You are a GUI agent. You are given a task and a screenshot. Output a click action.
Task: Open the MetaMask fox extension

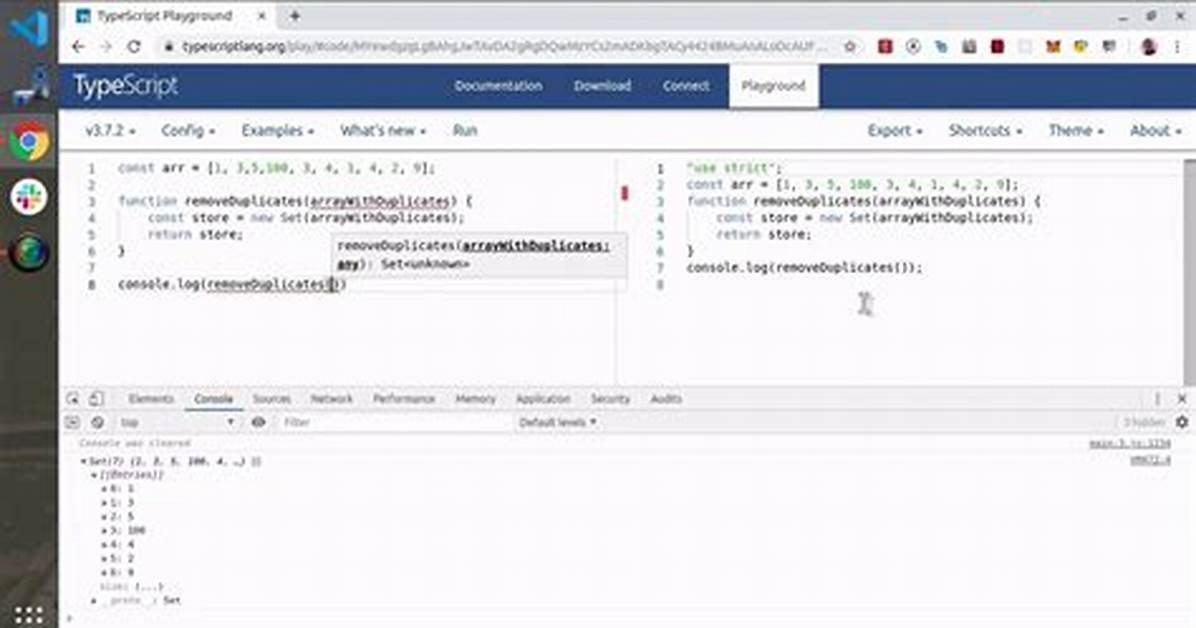point(1053,47)
